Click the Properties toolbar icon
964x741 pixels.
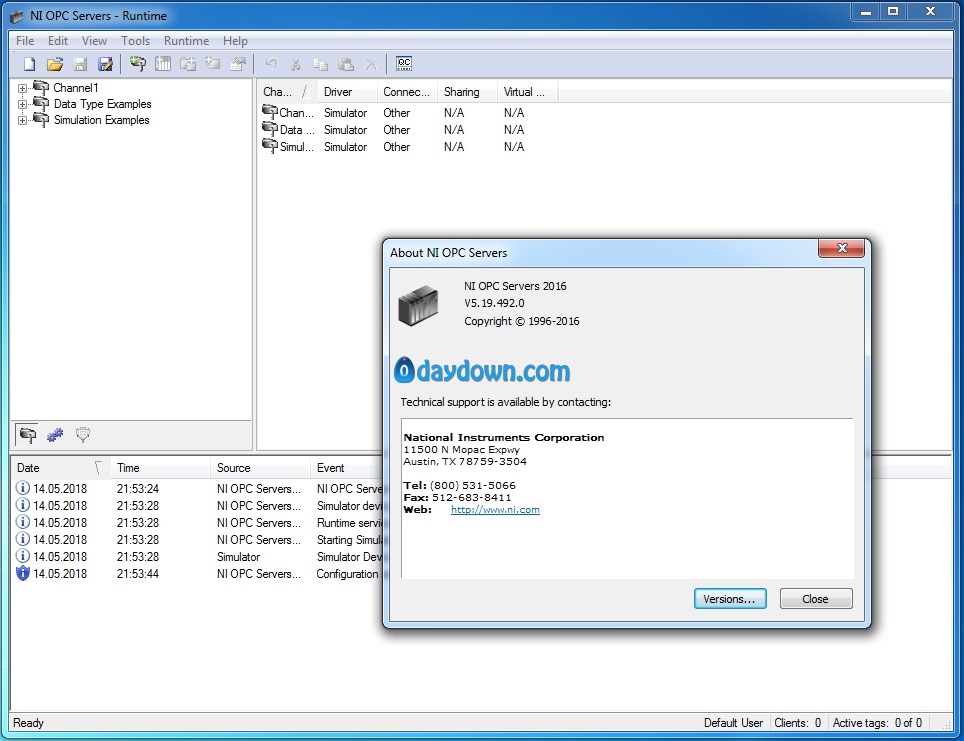pyautogui.click(x=238, y=64)
